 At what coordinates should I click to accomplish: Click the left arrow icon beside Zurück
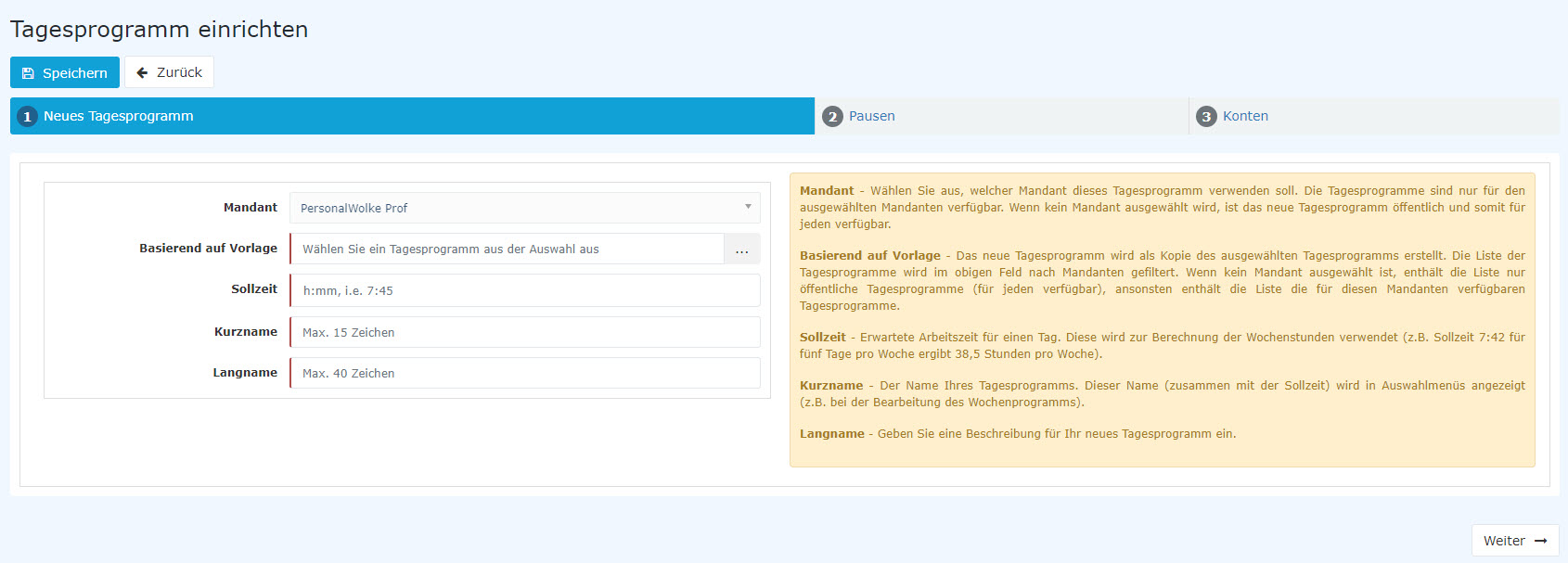[142, 72]
